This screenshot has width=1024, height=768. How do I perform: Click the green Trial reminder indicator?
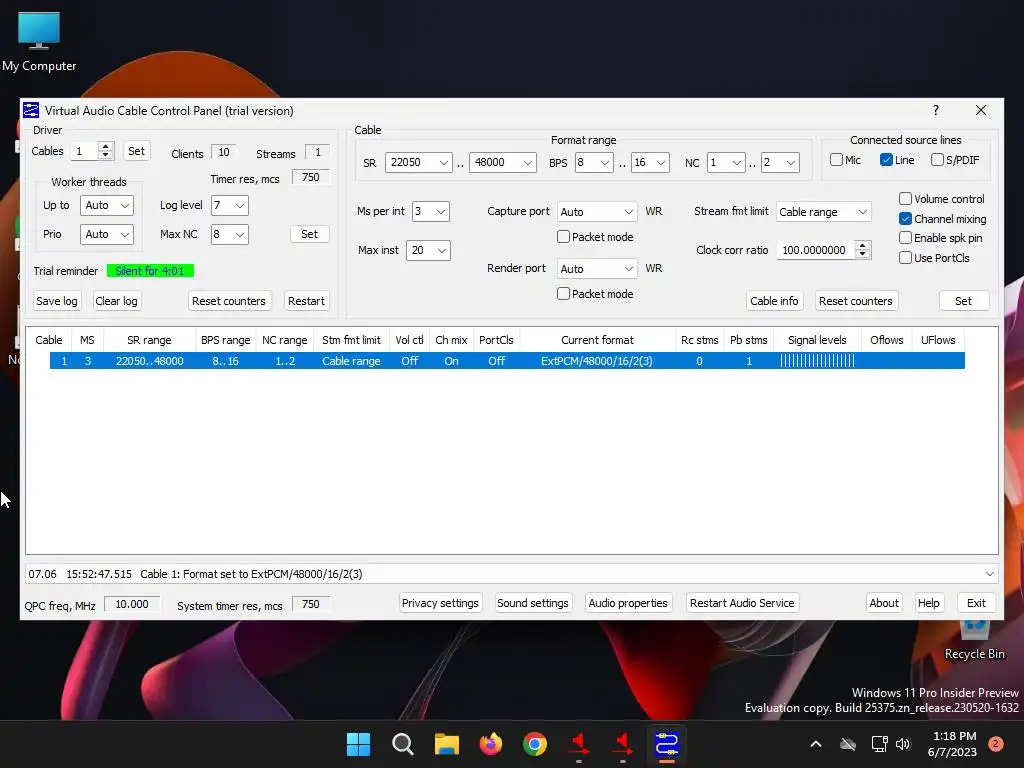[x=150, y=270]
